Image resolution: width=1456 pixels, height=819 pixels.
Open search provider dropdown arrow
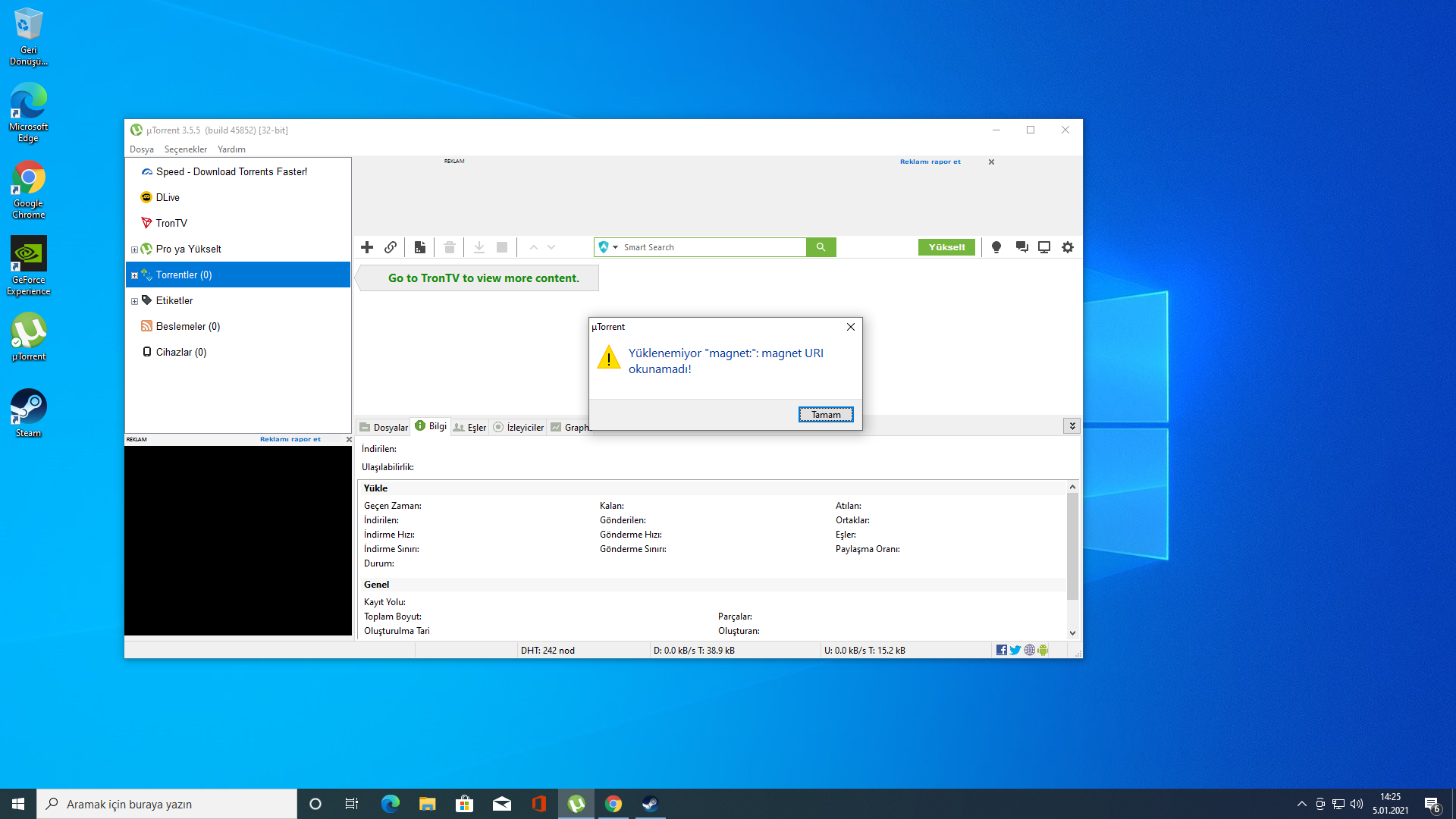615,247
